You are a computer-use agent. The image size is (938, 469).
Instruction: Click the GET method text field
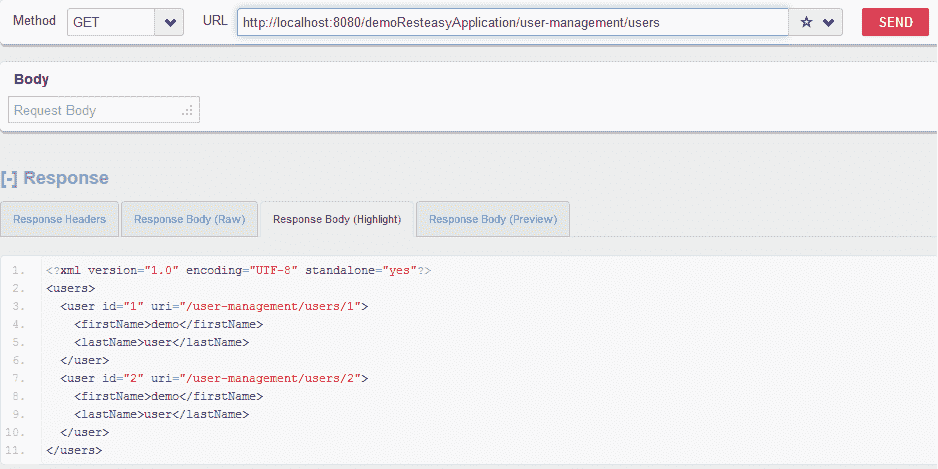coord(111,22)
